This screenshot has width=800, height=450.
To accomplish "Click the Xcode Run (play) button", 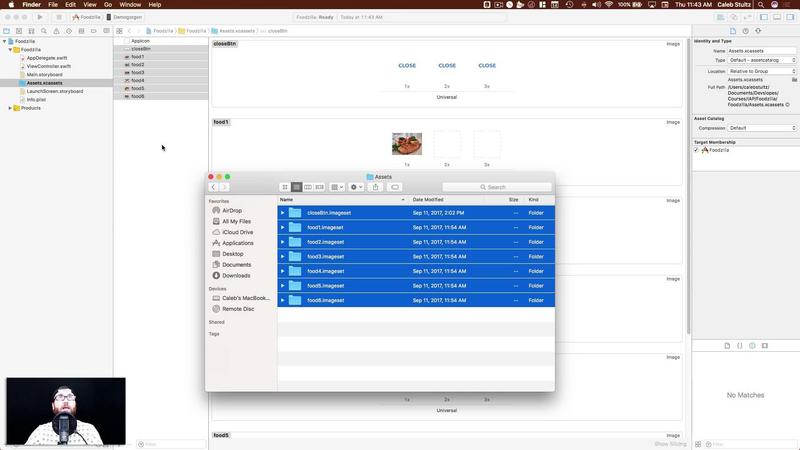I will (x=40, y=17).
